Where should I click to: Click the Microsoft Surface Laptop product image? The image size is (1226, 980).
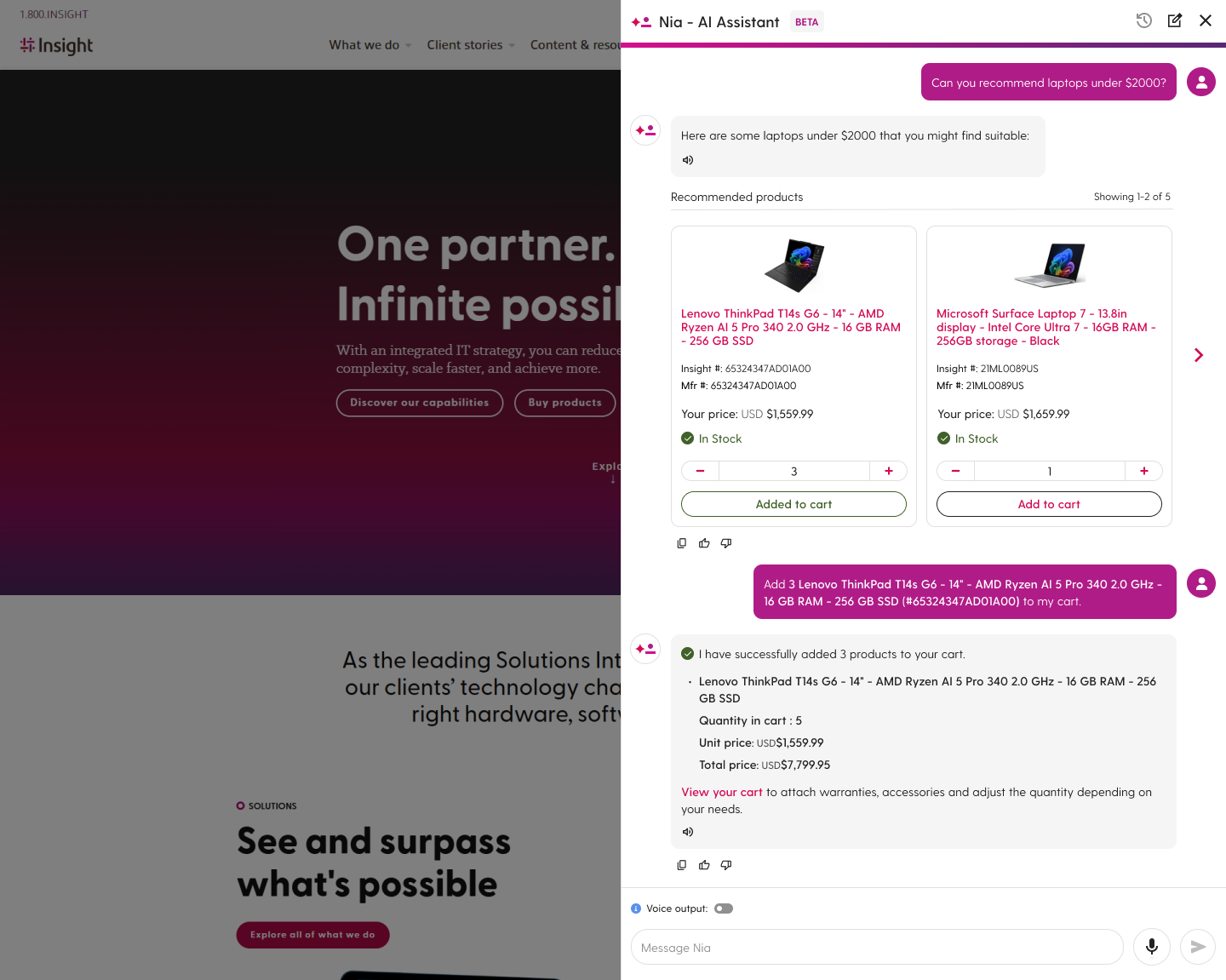click(x=1049, y=265)
